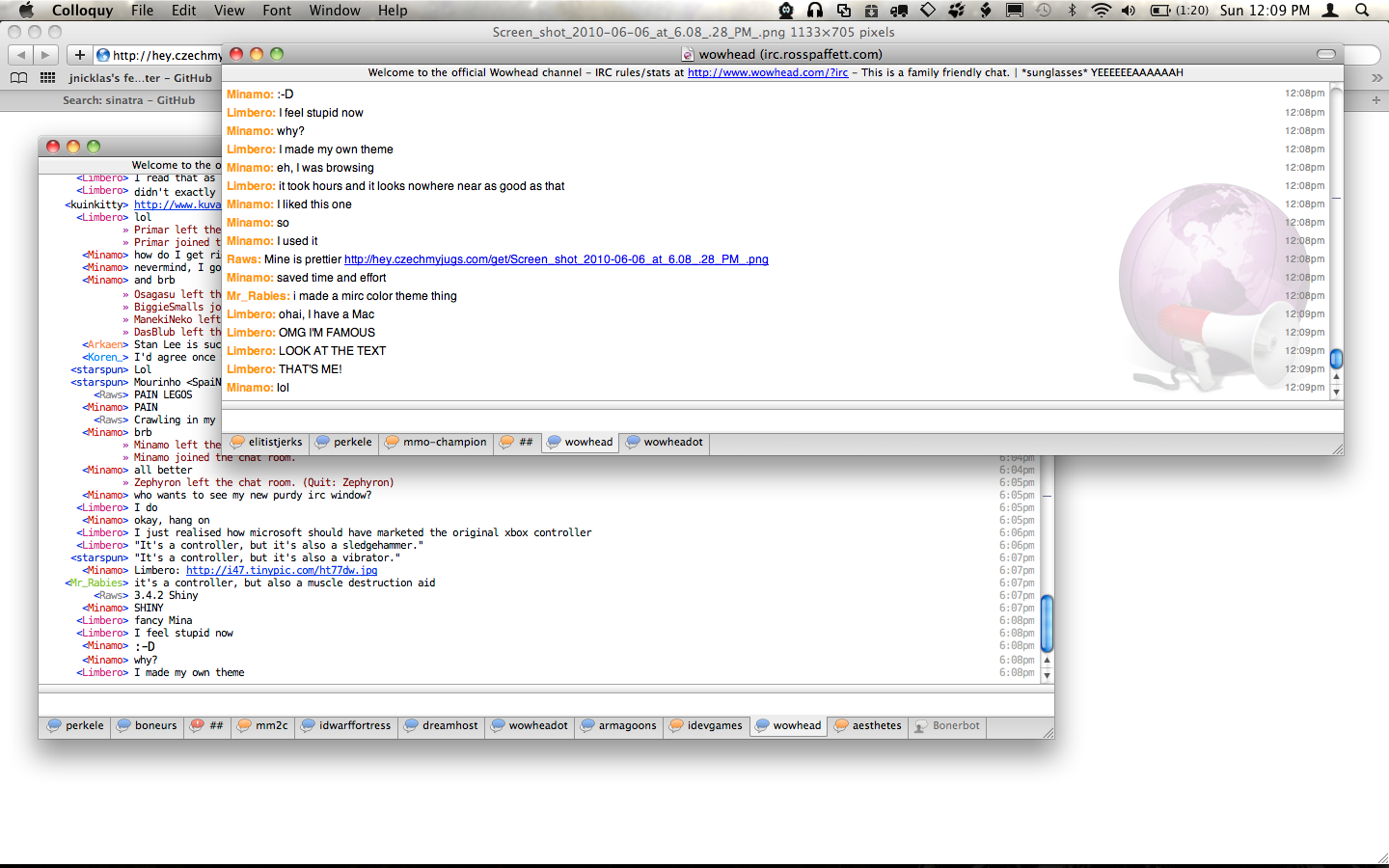Click the add bookmark plus button

point(80,55)
